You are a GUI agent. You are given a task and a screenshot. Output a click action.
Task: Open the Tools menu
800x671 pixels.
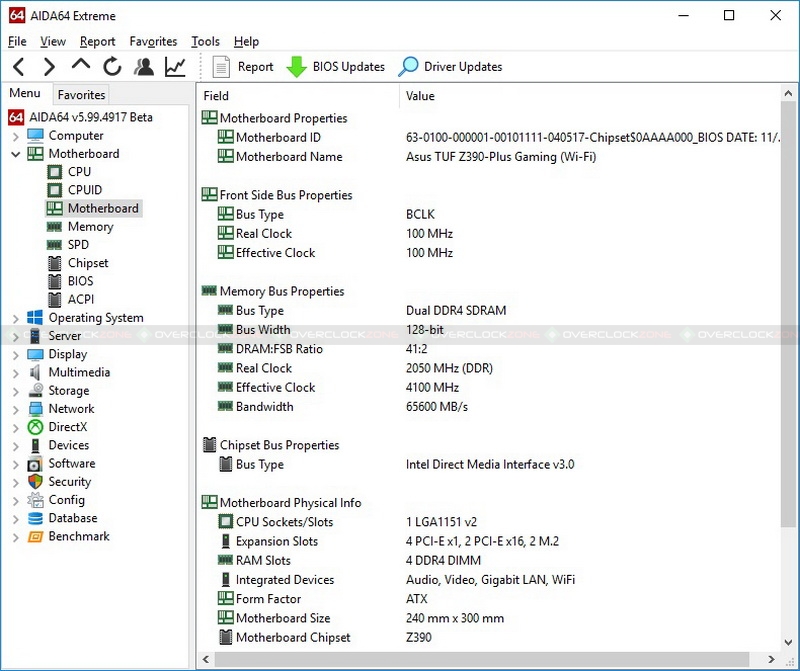205,41
